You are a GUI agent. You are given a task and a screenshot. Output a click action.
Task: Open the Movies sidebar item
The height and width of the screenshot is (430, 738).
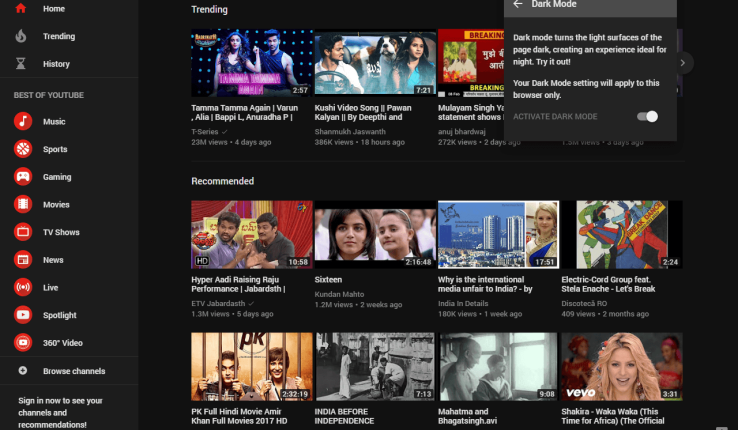55,205
